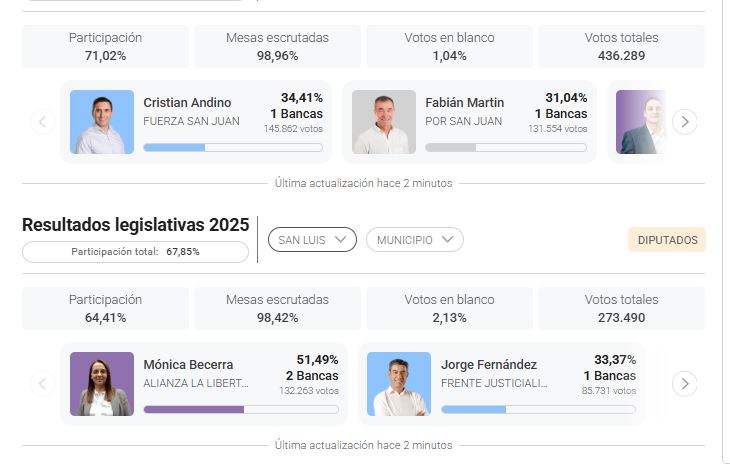Select the DIPUTADOS category tab
This screenshot has height=475, width=730.
coord(667,240)
